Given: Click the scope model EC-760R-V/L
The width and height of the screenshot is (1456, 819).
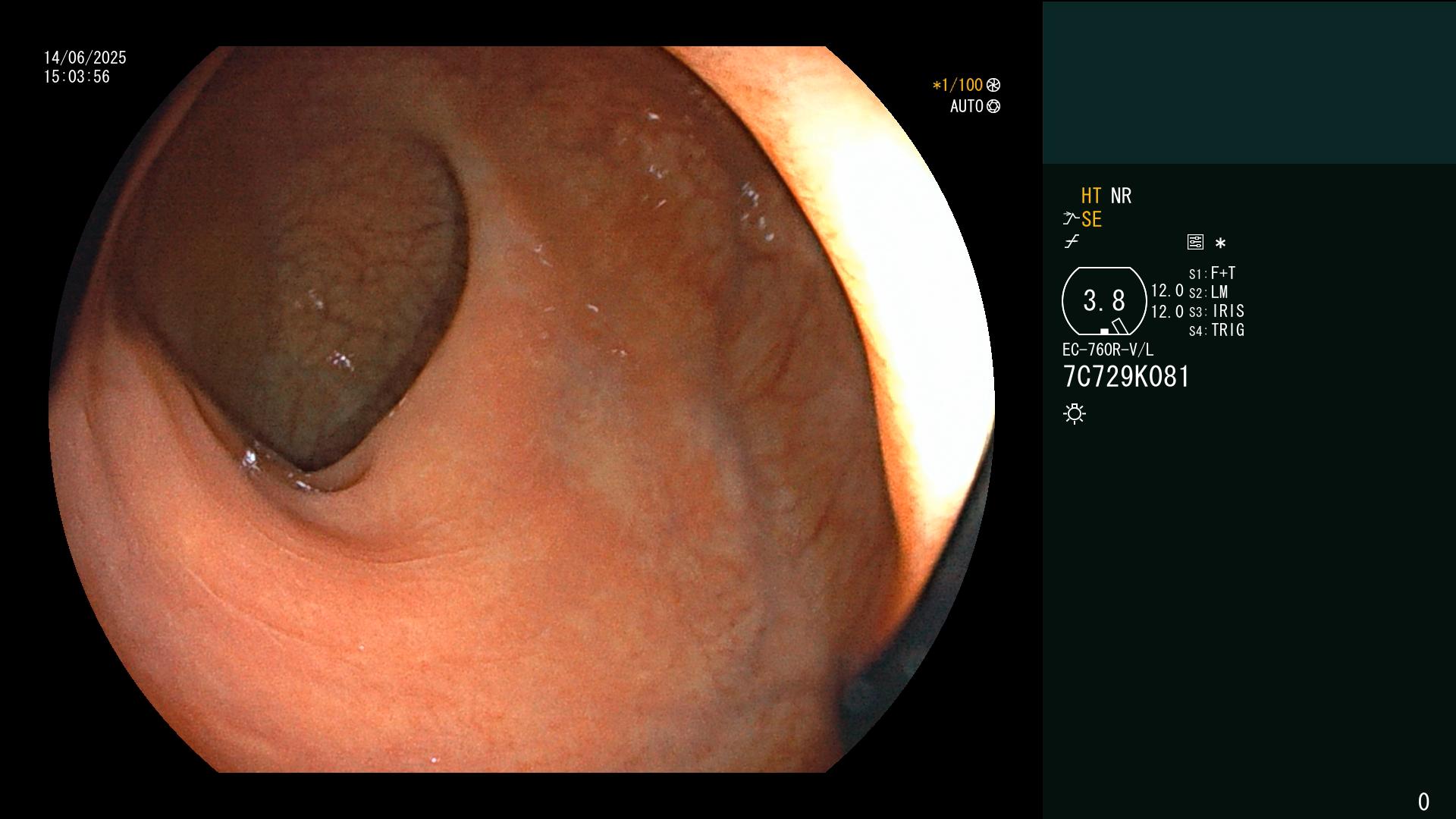Looking at the screenshot, I should point(1108,350).
